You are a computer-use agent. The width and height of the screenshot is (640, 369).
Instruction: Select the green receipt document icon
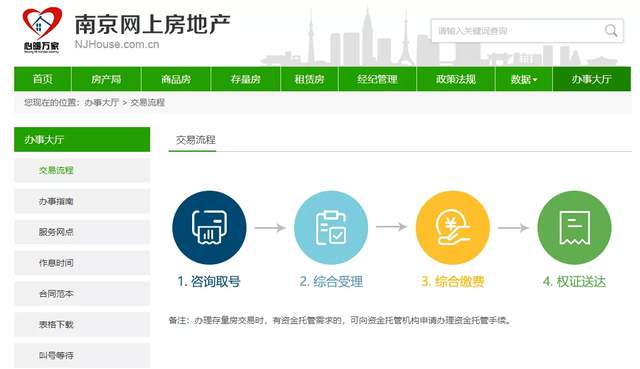point(574,227)
